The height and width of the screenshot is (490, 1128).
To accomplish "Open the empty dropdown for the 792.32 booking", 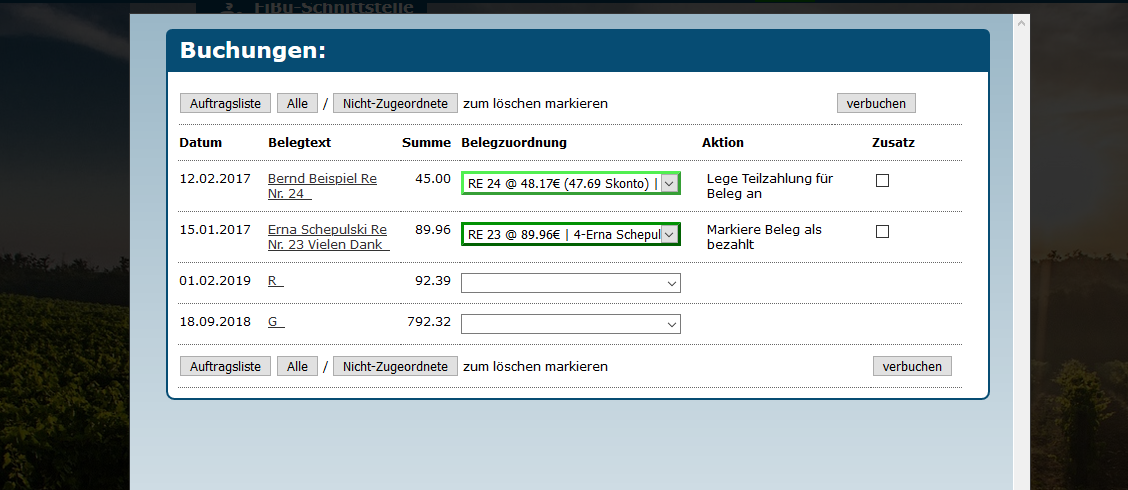I will tap(570, 324).
